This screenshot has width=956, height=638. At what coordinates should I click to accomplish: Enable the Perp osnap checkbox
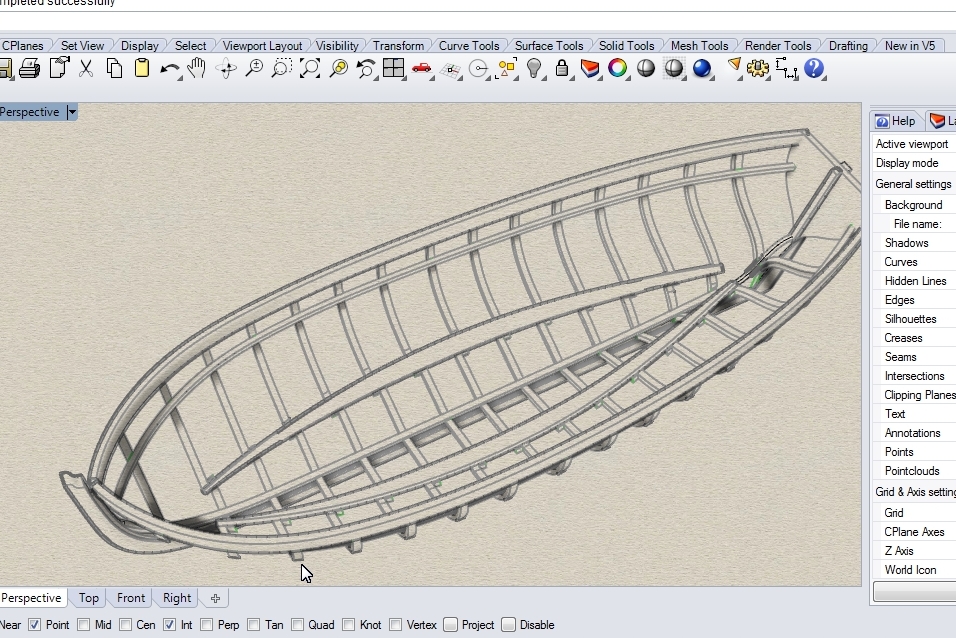pos(206,625)
